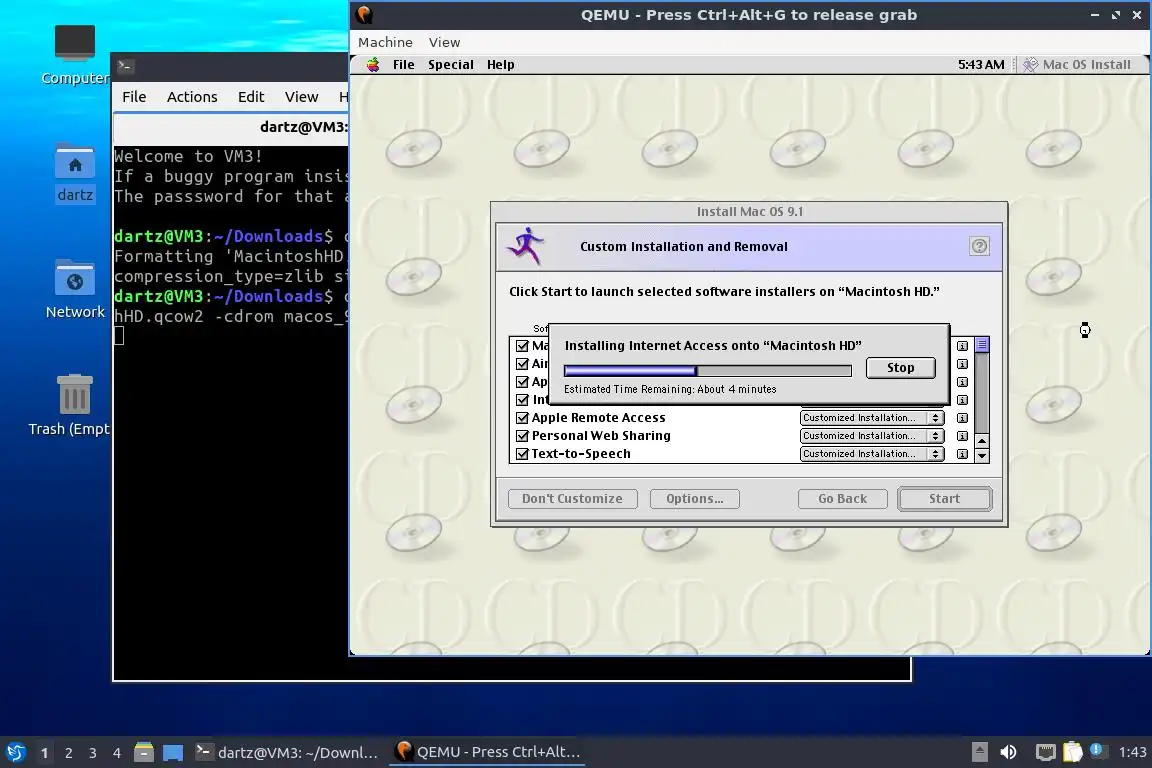Open the terminal View menu

coord(301,97)
